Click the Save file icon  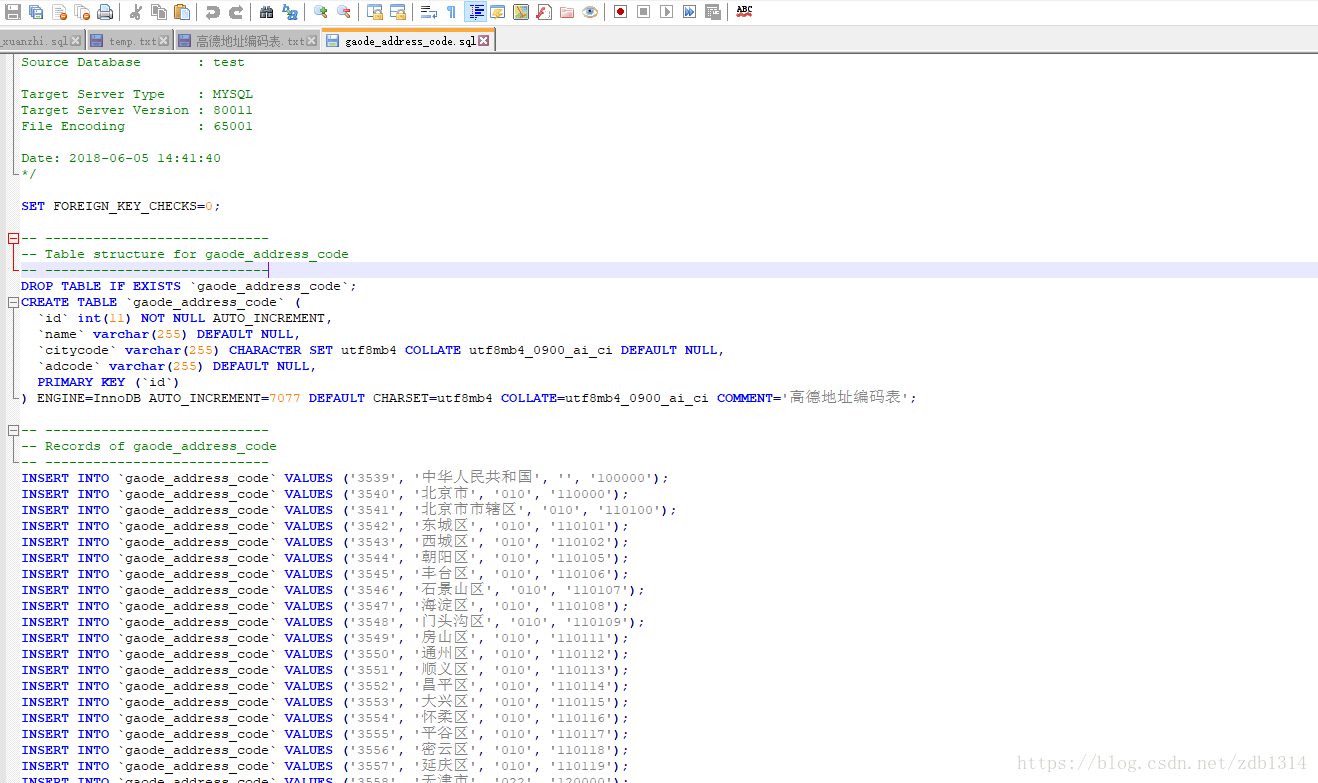click(x=12, y=12)
